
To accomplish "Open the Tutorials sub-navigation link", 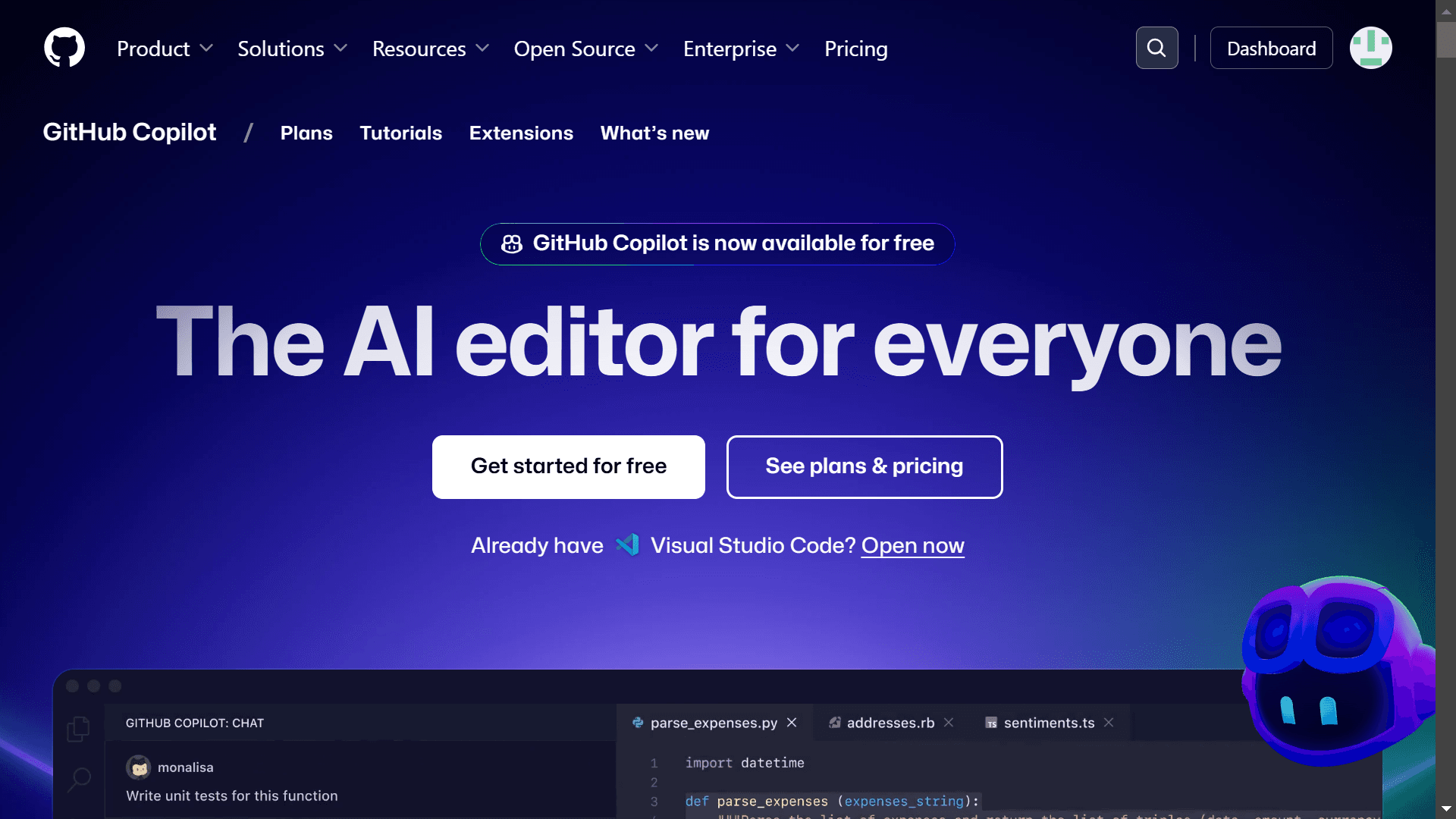I will click(400, 133).
